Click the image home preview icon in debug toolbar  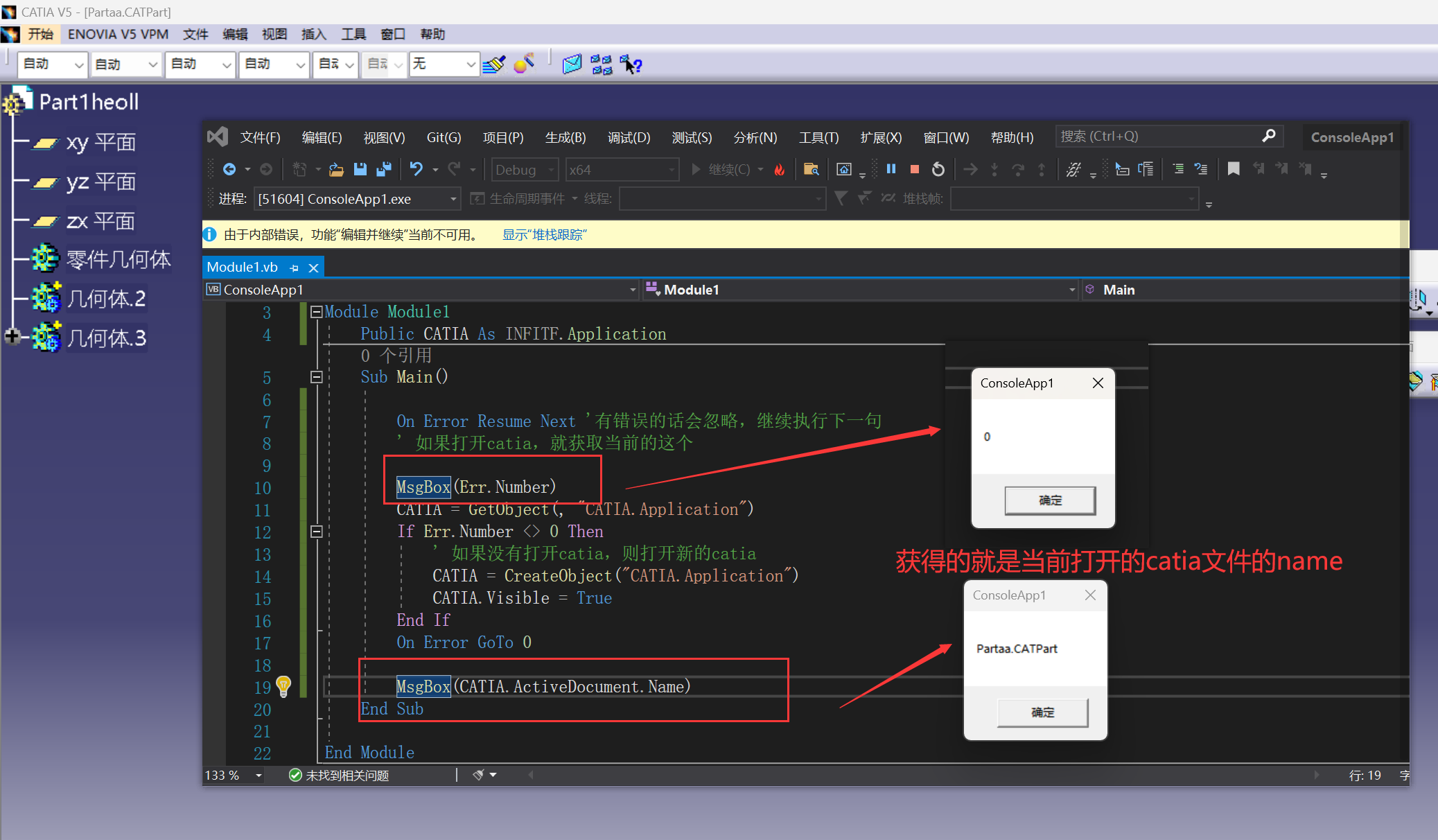tap(843, 170)
